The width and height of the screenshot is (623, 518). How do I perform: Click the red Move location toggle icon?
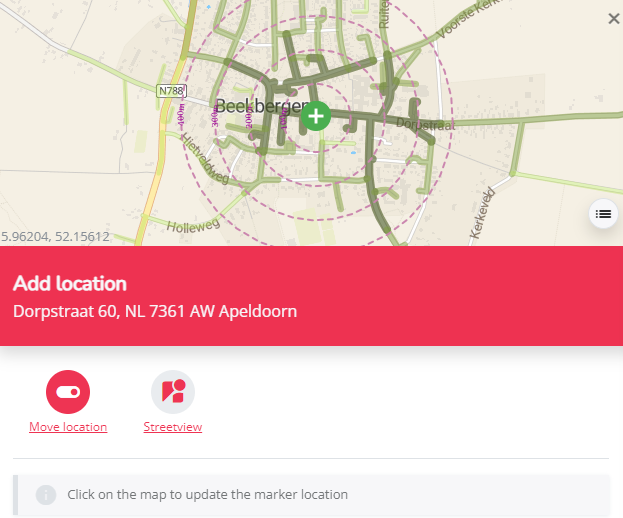point(68,392)
